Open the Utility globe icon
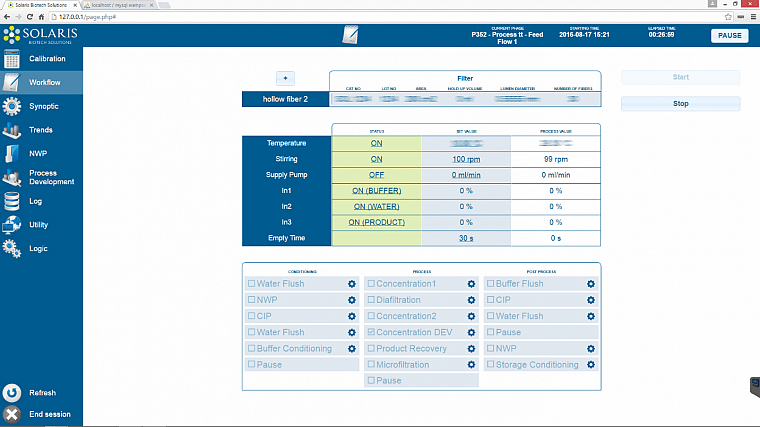760x427 pixels. click(12, 225)
